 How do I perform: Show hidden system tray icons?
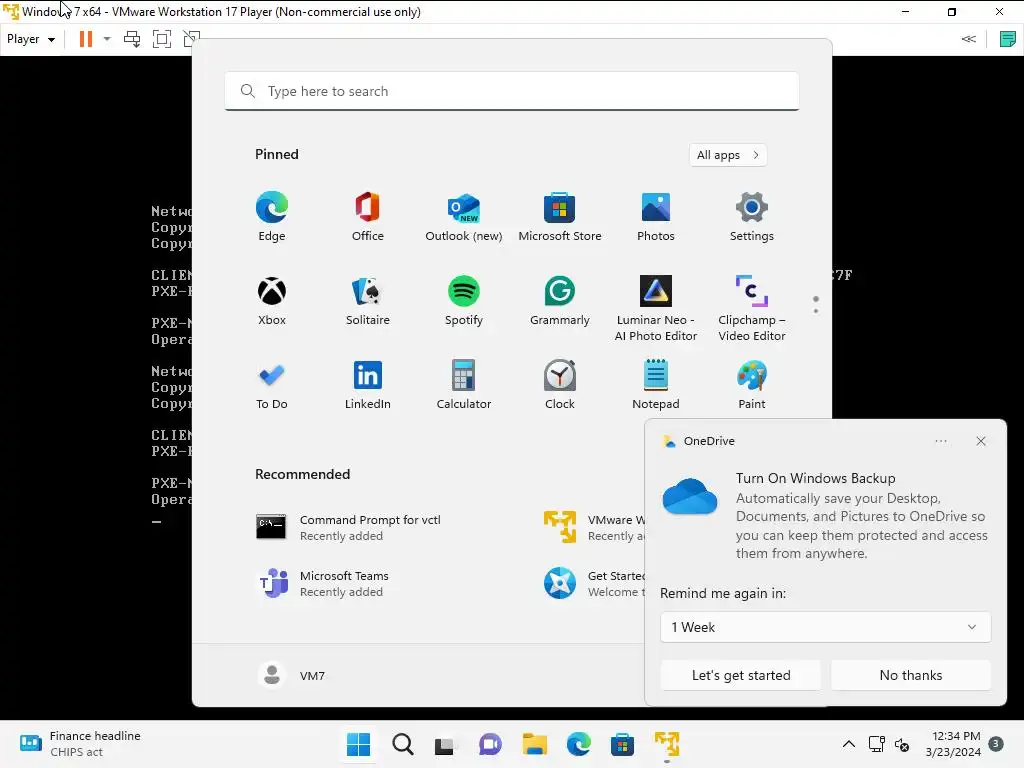point(848,744)
